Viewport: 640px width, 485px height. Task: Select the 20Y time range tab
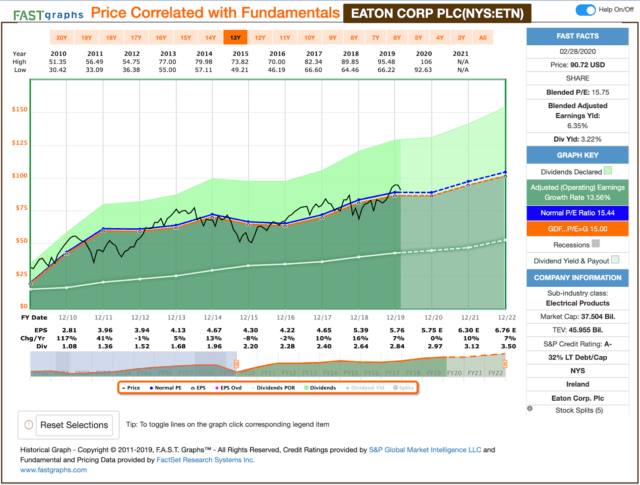[62, 38]
